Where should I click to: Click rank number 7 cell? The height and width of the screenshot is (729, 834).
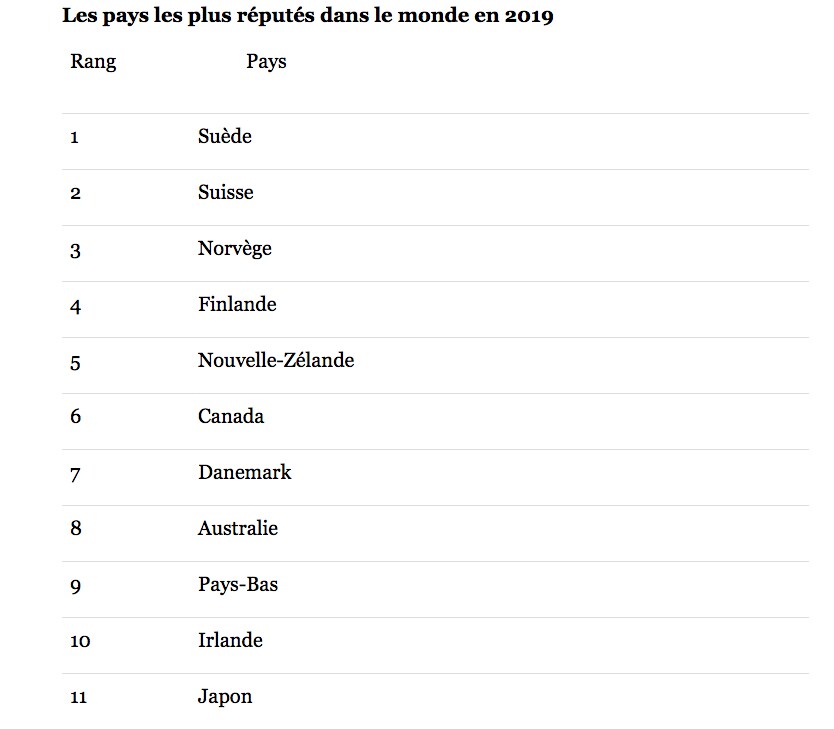pyautogui.click(x=75, y=475)
